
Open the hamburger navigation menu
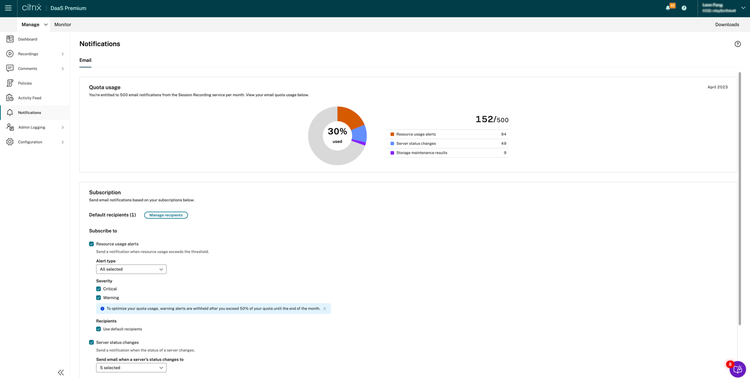[8, 8]
